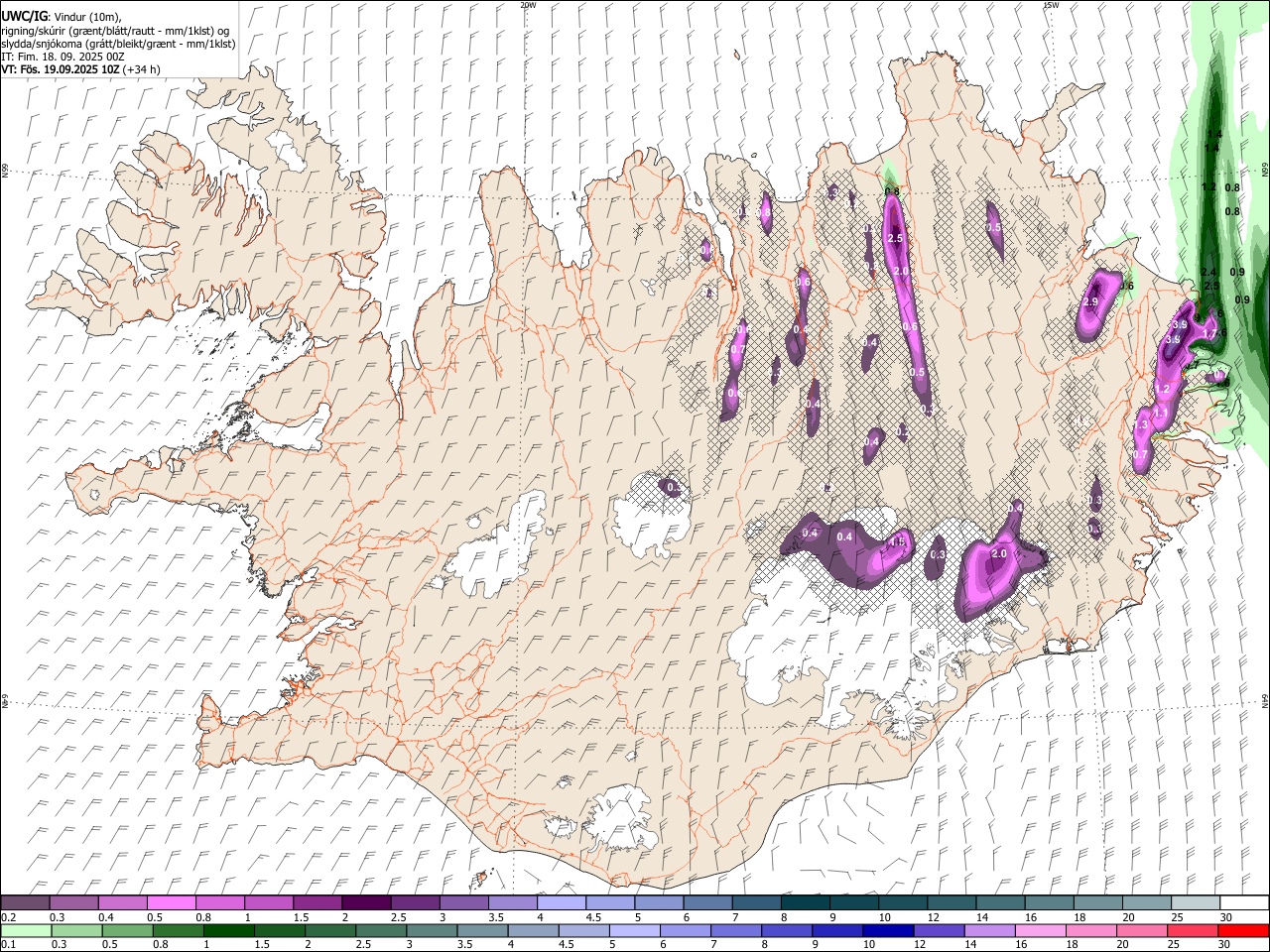Click the 1.5 value in the southern purple band
Image resolution: width=1270 pixels, height=952 pixels.
coord(899,542)
